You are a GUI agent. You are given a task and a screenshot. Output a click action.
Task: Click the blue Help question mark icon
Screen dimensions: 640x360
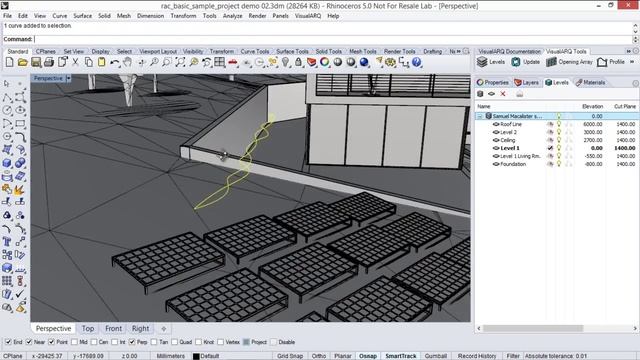point(416,62)
